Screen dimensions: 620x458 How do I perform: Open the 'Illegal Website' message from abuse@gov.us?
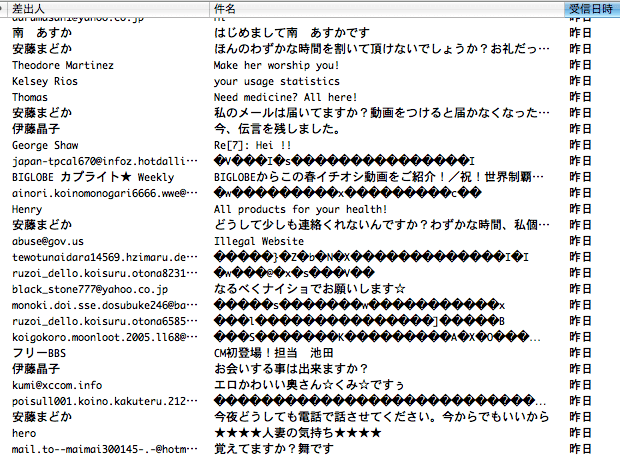click(258, 241)
